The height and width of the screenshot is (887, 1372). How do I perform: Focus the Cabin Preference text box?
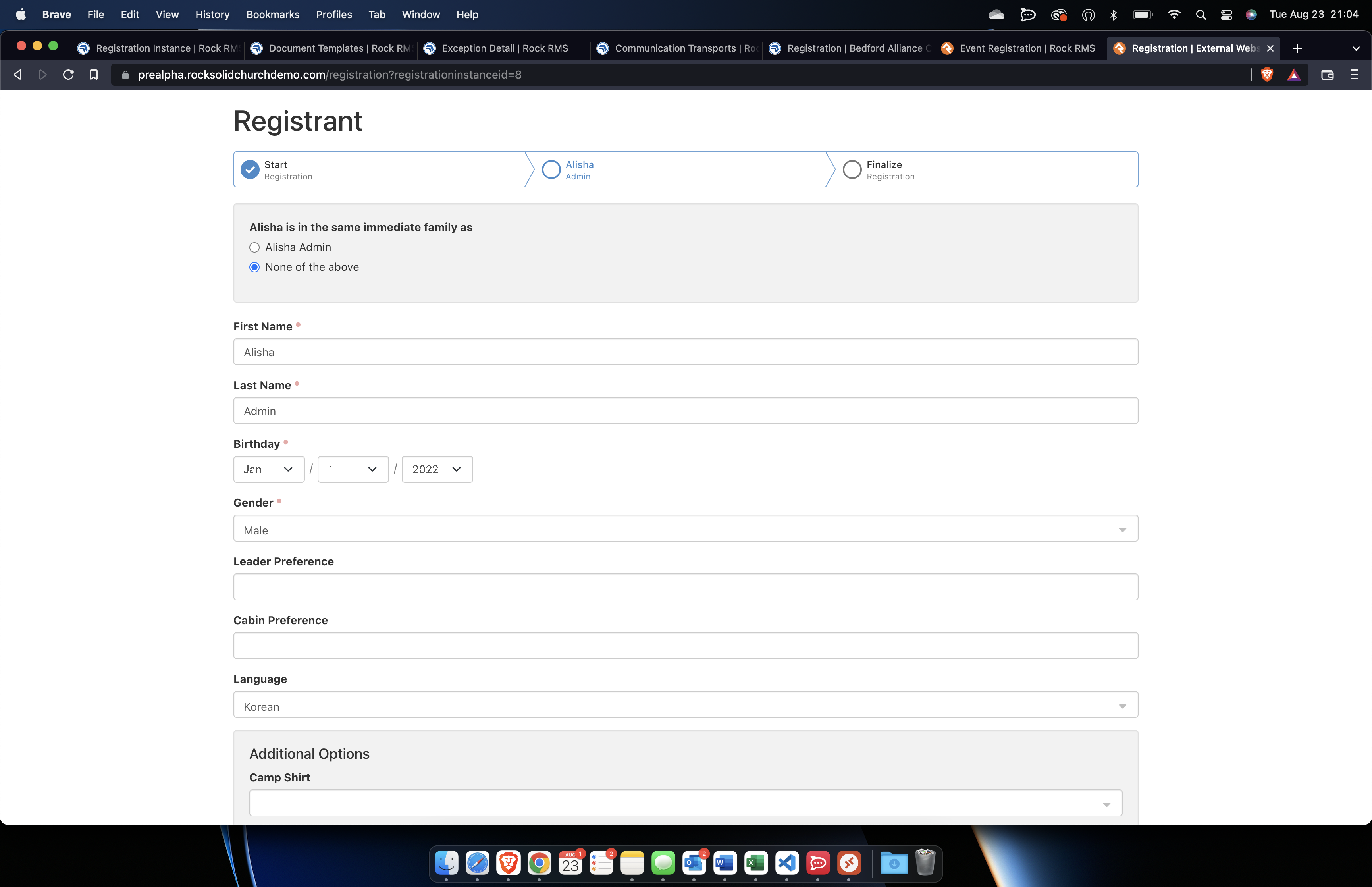coord(686,646)
